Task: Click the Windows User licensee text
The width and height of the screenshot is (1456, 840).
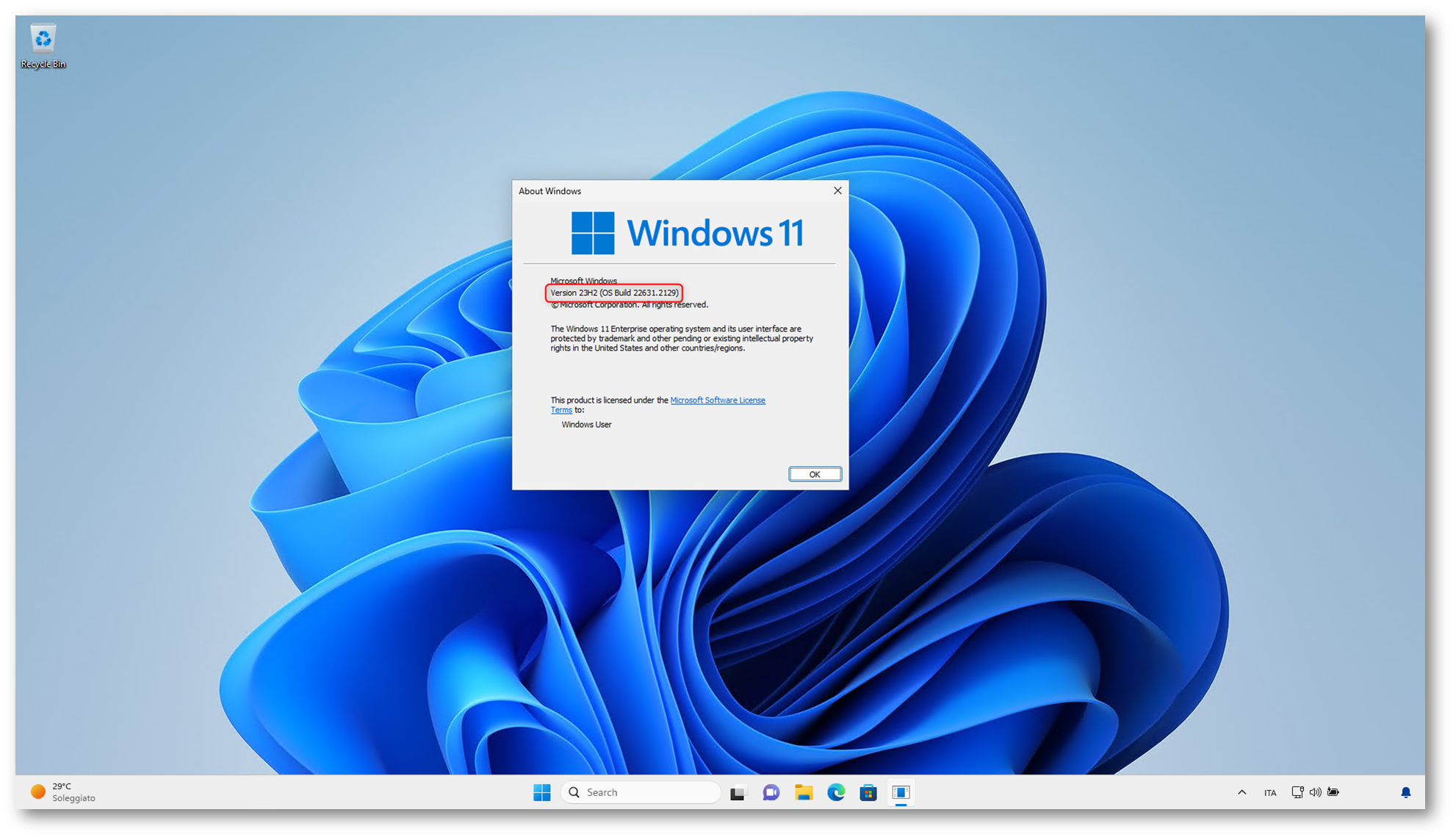Action: point(586,425)
